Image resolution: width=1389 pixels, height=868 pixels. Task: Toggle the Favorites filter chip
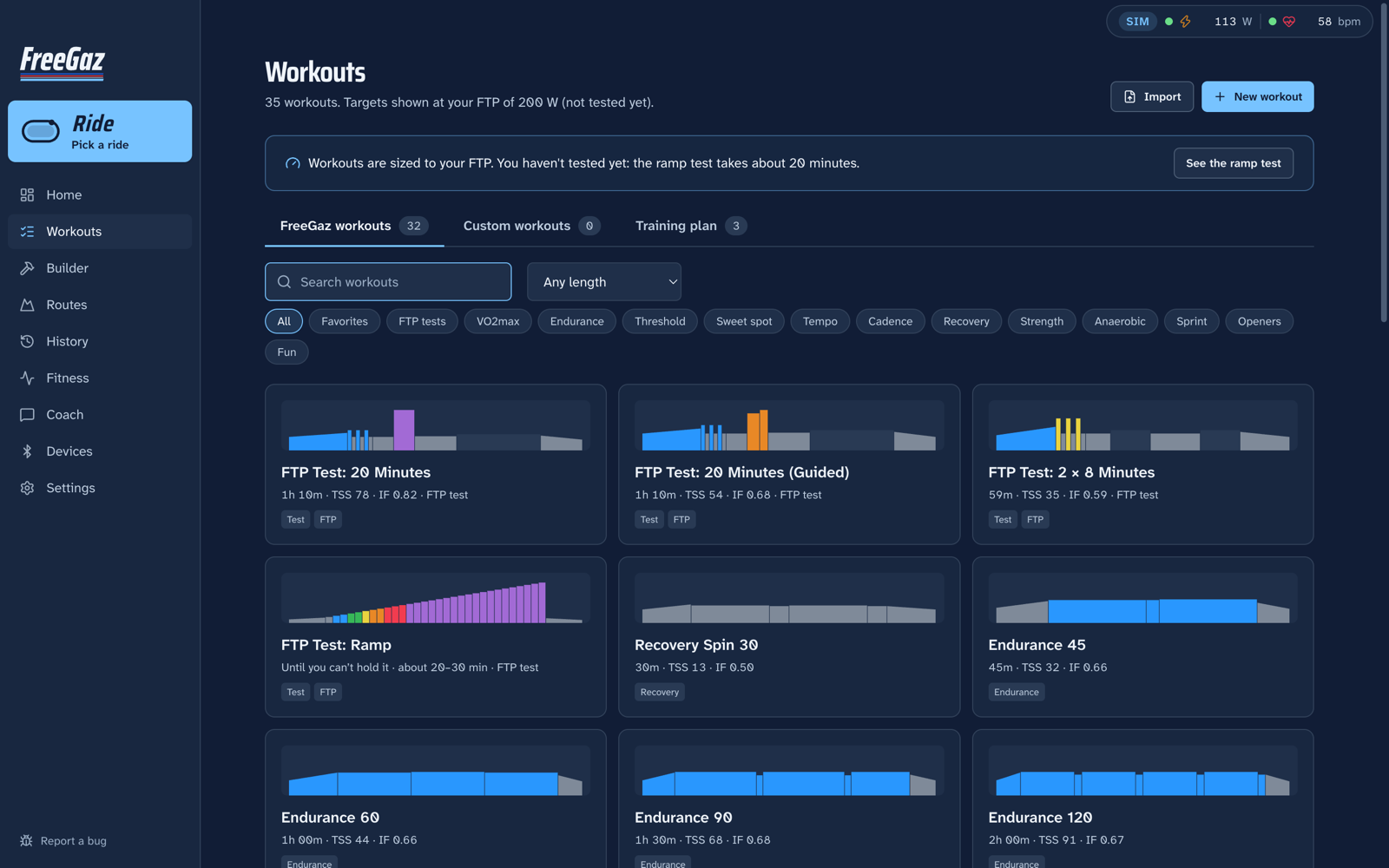(x=345, y=321)
